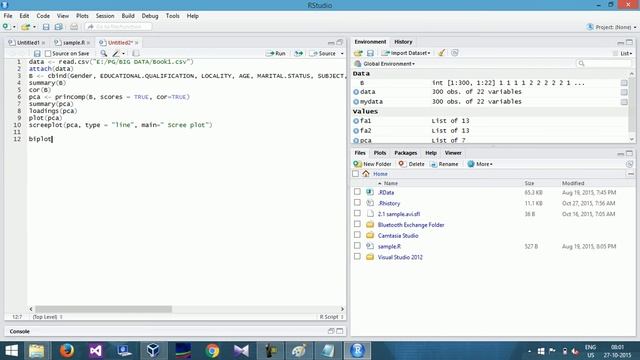Refresh Environment pane icon

tap(455, 53)
